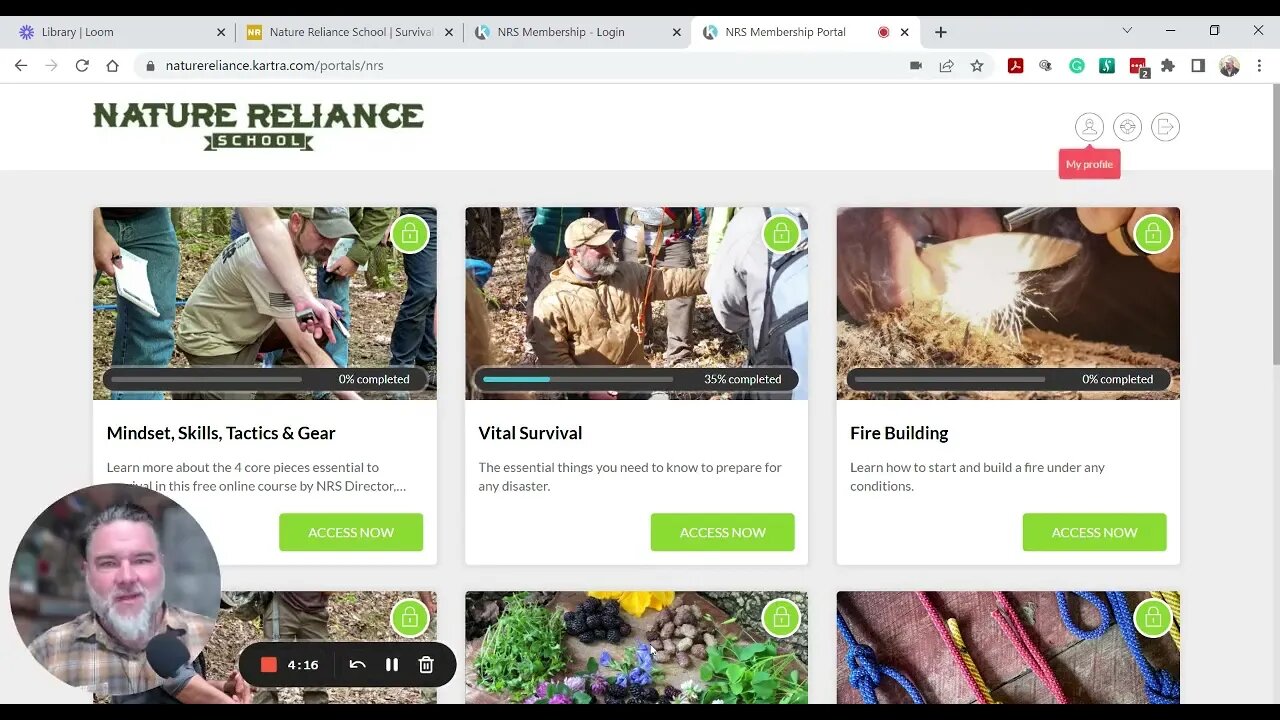This screenshot has width=1280, height=720.
Task: Click the Fire Building 0% progress bar
Action: click(1008, 379)
